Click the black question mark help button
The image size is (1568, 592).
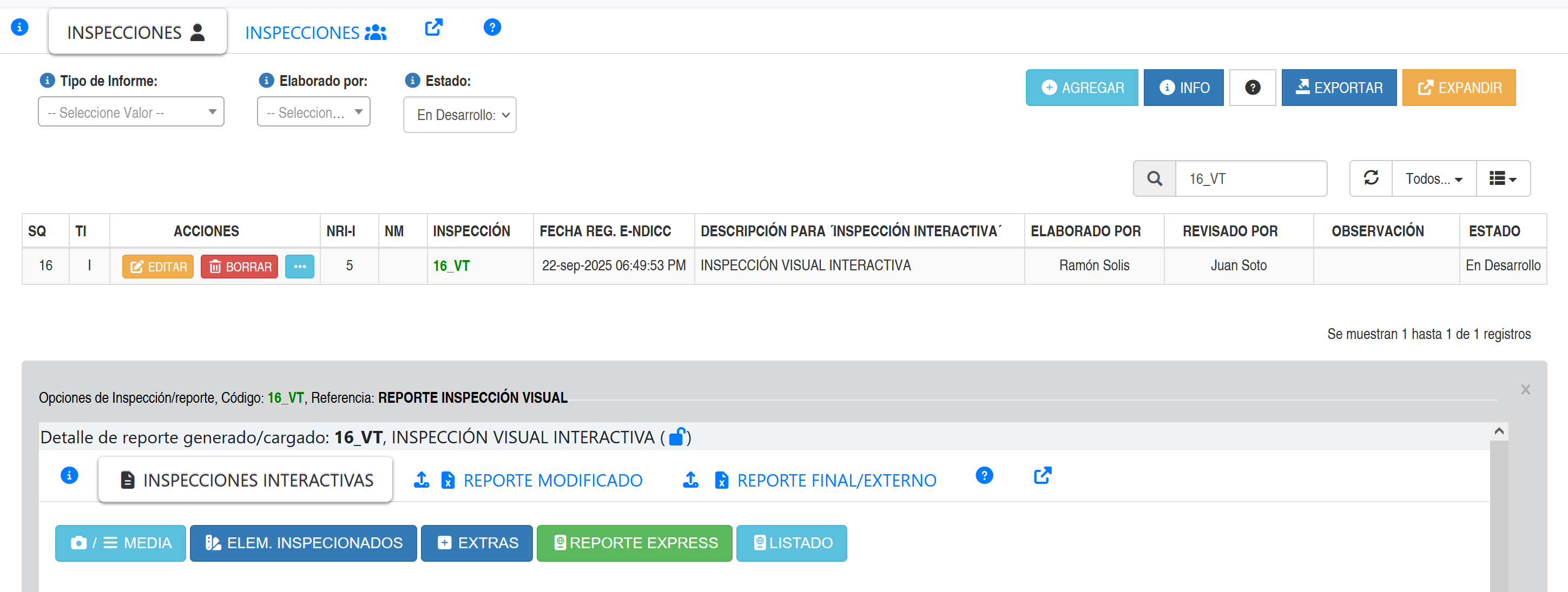1252,88
